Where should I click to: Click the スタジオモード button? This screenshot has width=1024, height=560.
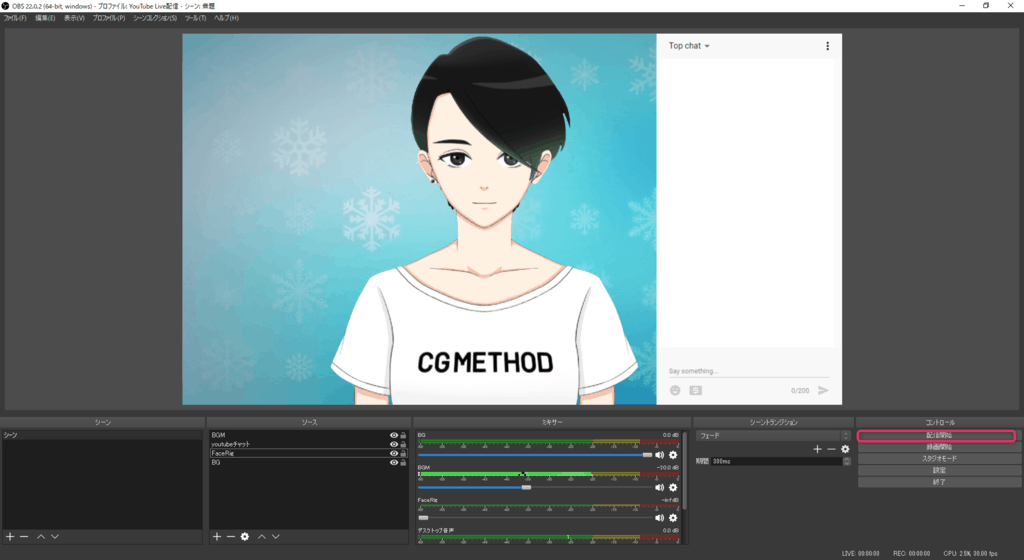coord(937,459)
